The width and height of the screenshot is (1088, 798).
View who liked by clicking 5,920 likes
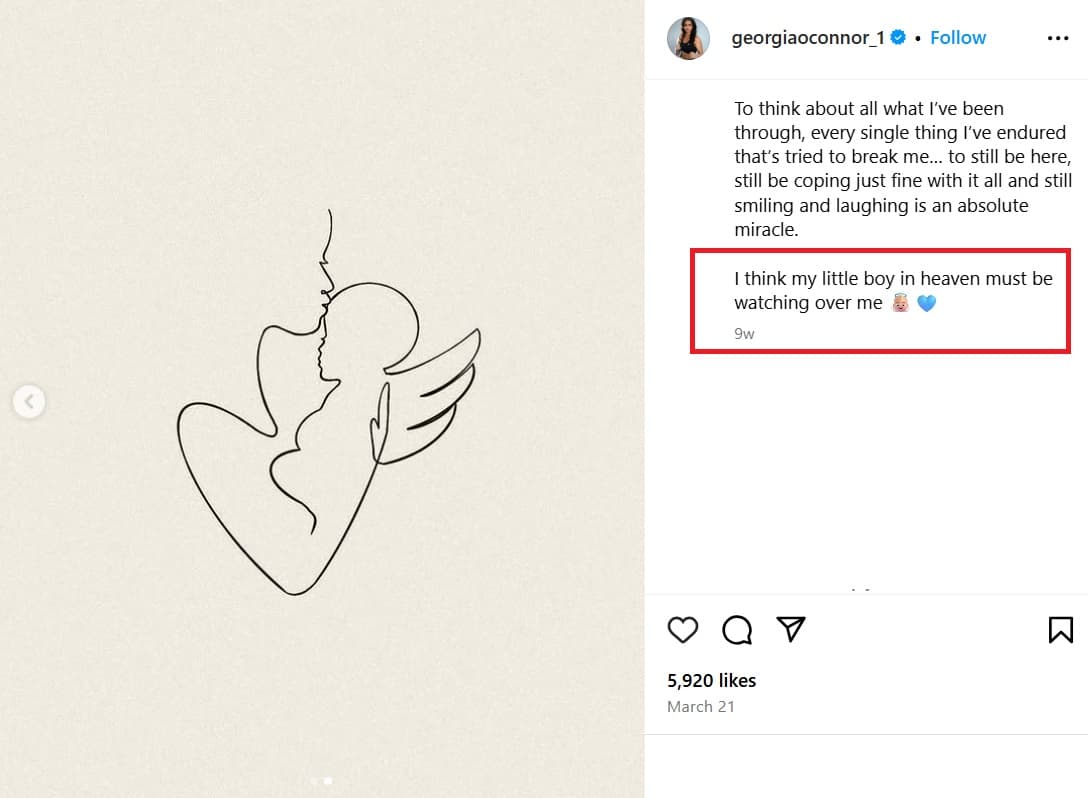pyautogui.click(x=711, y=680)
